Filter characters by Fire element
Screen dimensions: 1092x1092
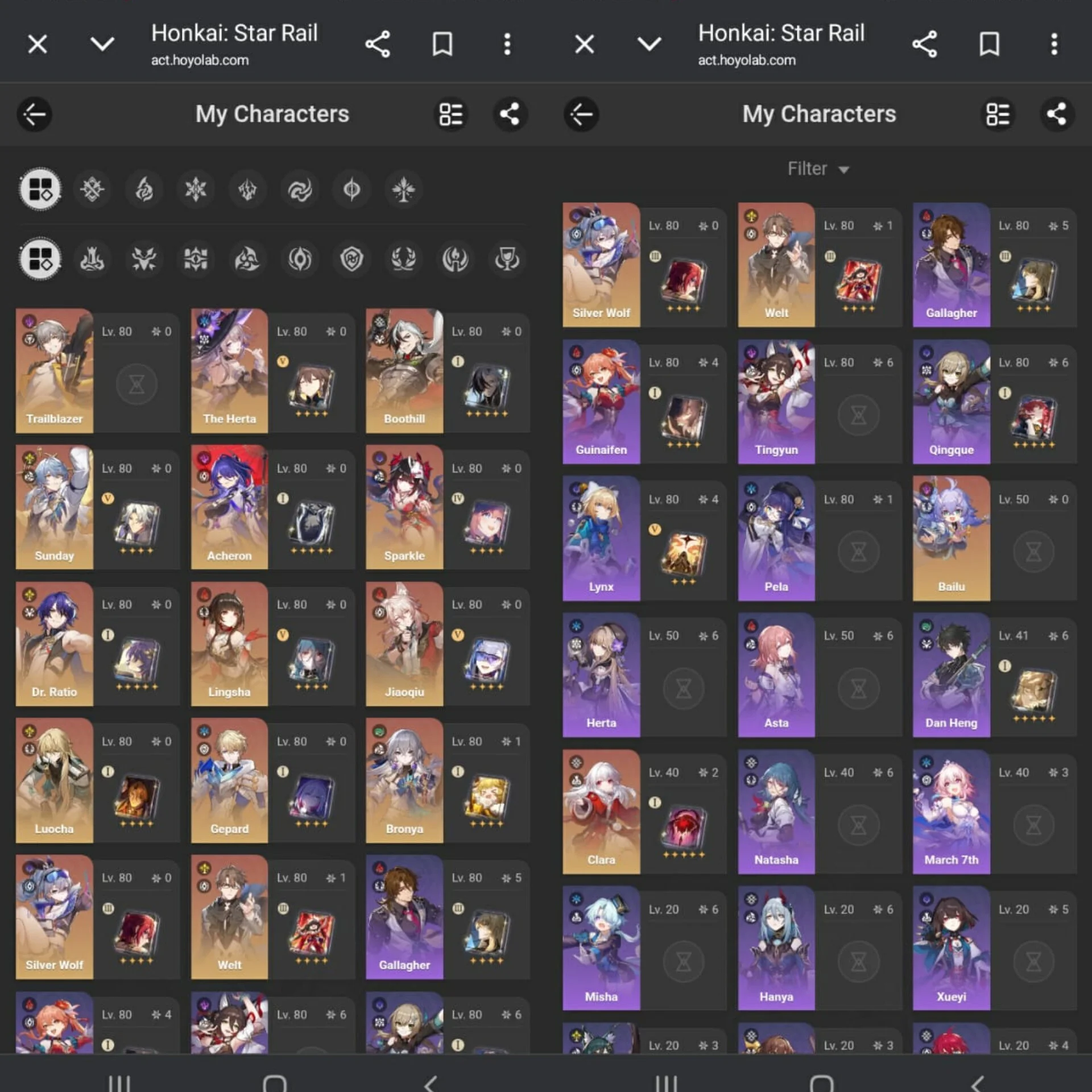144,189
